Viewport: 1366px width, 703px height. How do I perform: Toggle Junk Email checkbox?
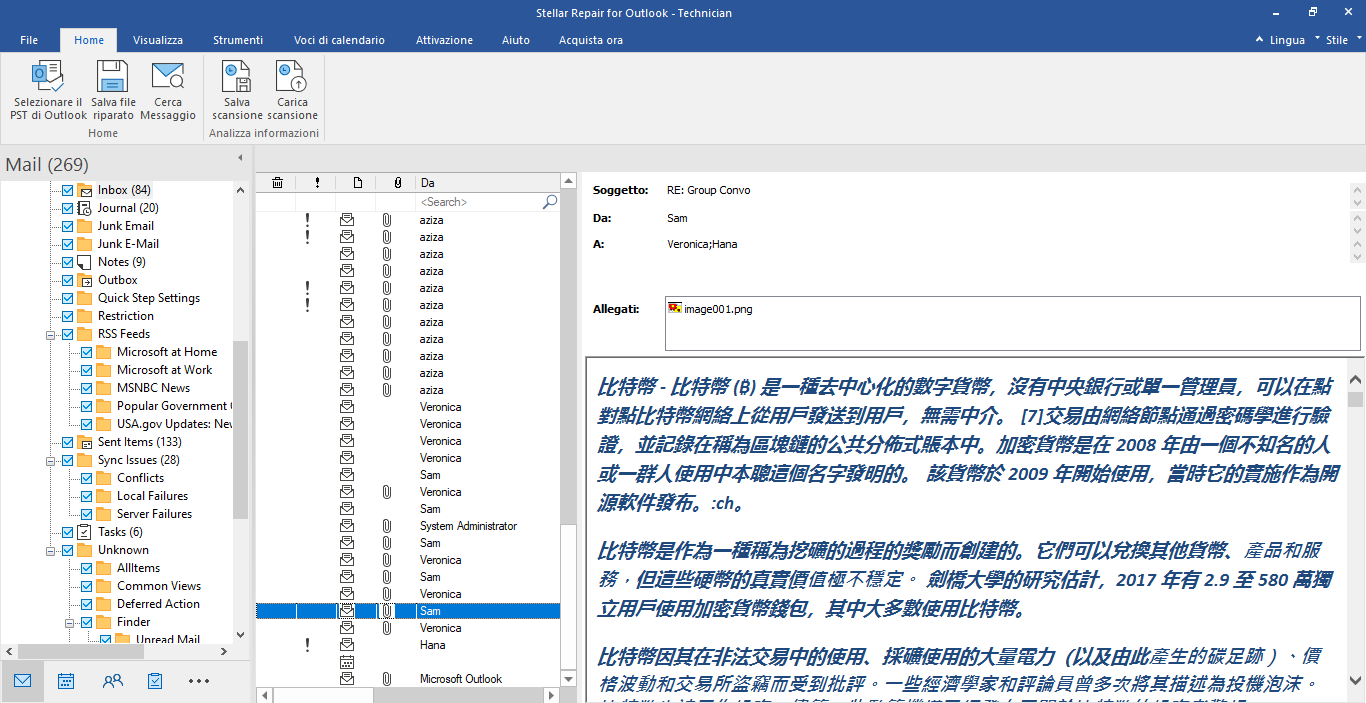click(68, 226)
